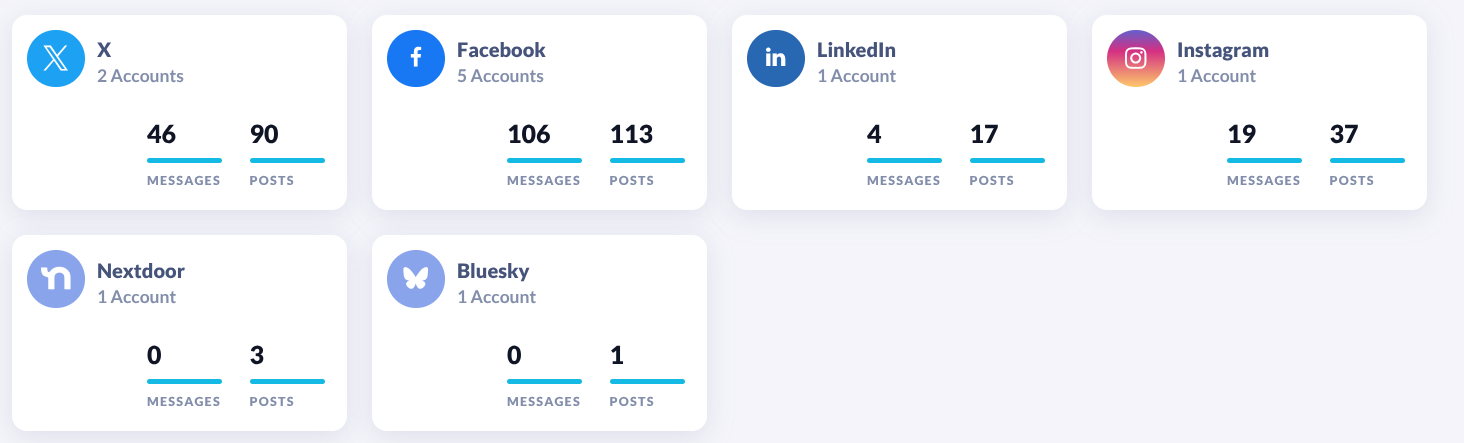View LinkedIn's 17 posts count
The width and height of the screenshot is (1464, 443).
(984, 135)
